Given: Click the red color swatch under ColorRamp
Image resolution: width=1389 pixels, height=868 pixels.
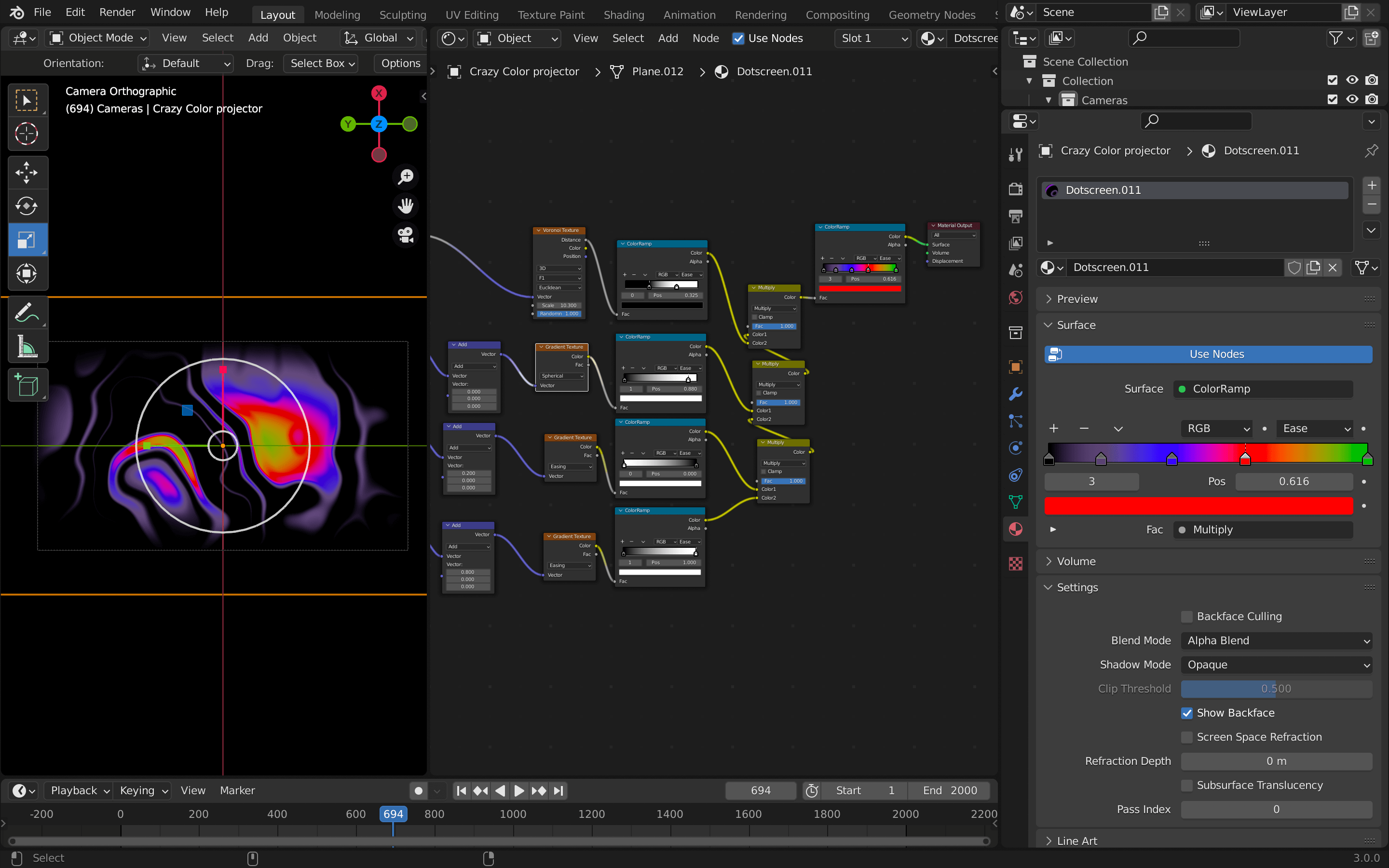Looking at the screenshot, I should (1198, 506).
